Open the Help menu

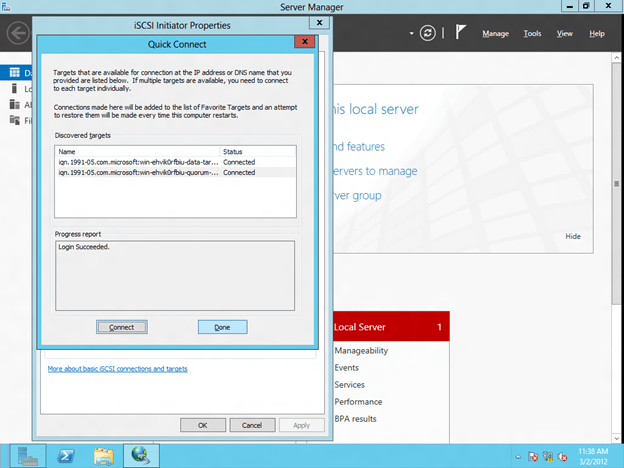(x=596, y=34)
